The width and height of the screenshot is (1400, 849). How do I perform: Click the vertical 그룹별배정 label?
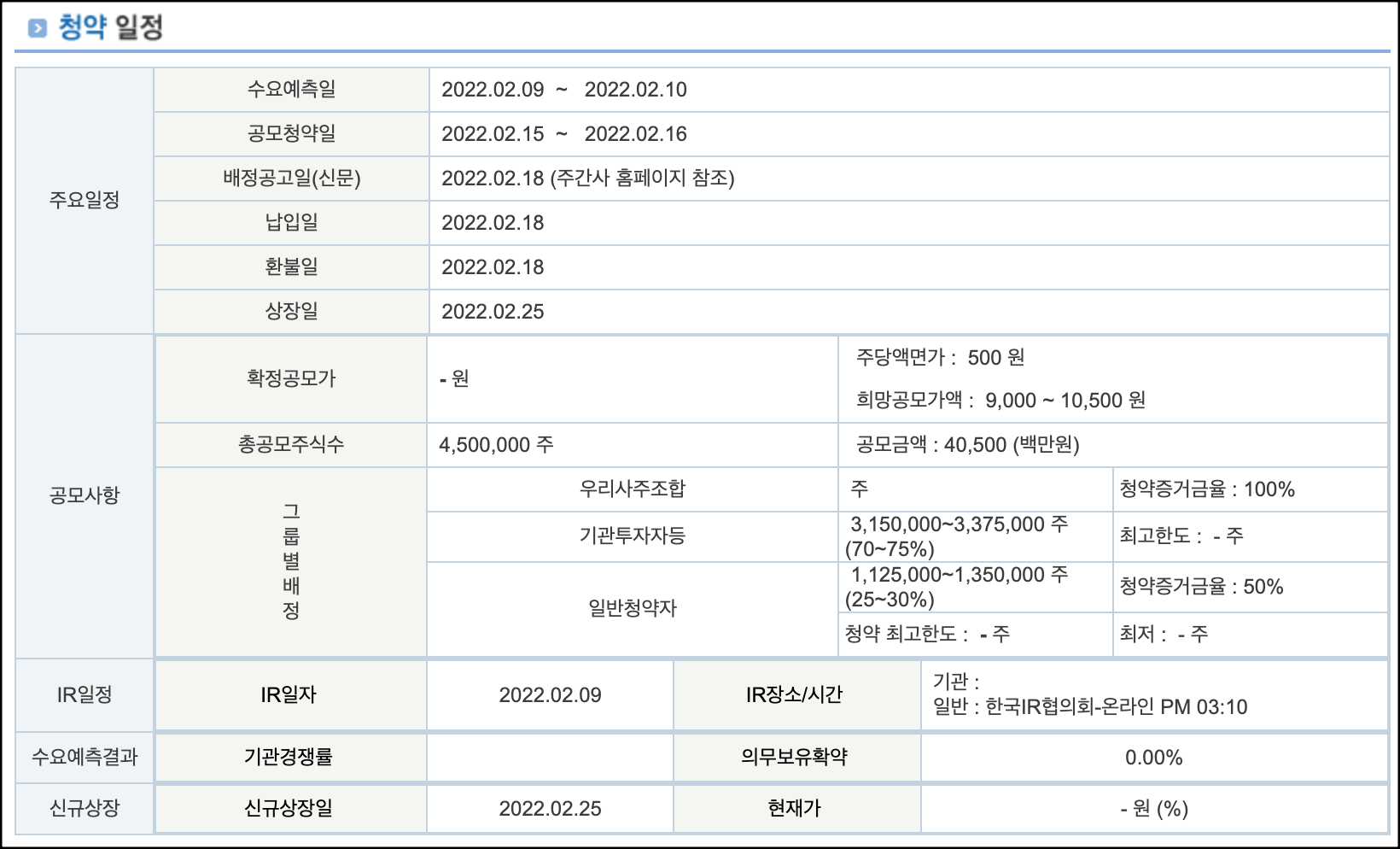[x=291, y=561]
